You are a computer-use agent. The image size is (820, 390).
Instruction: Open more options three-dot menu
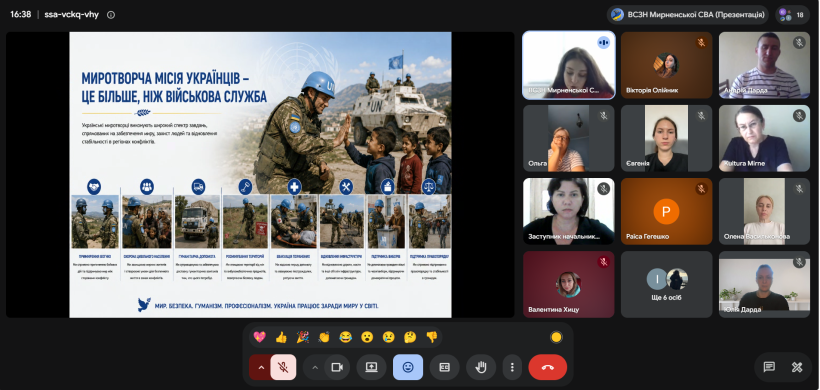coord(512,367)
